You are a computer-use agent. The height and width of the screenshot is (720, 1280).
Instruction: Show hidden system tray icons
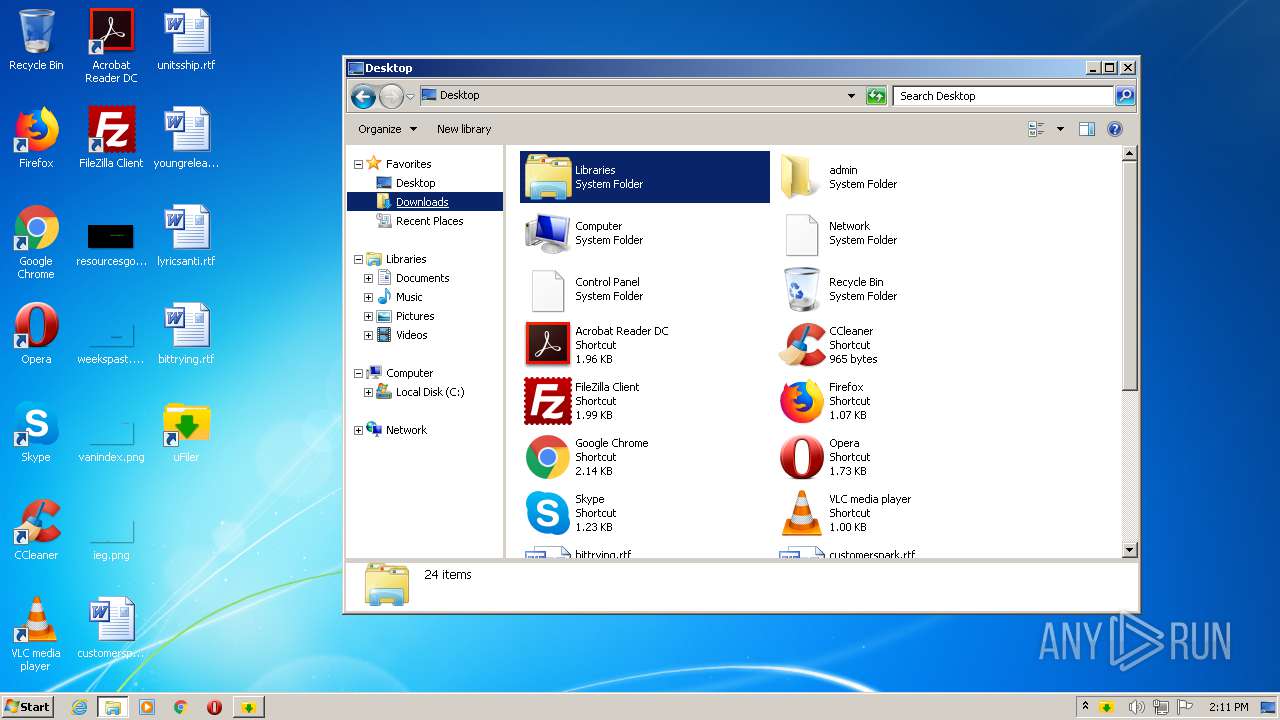(1085, 707)
